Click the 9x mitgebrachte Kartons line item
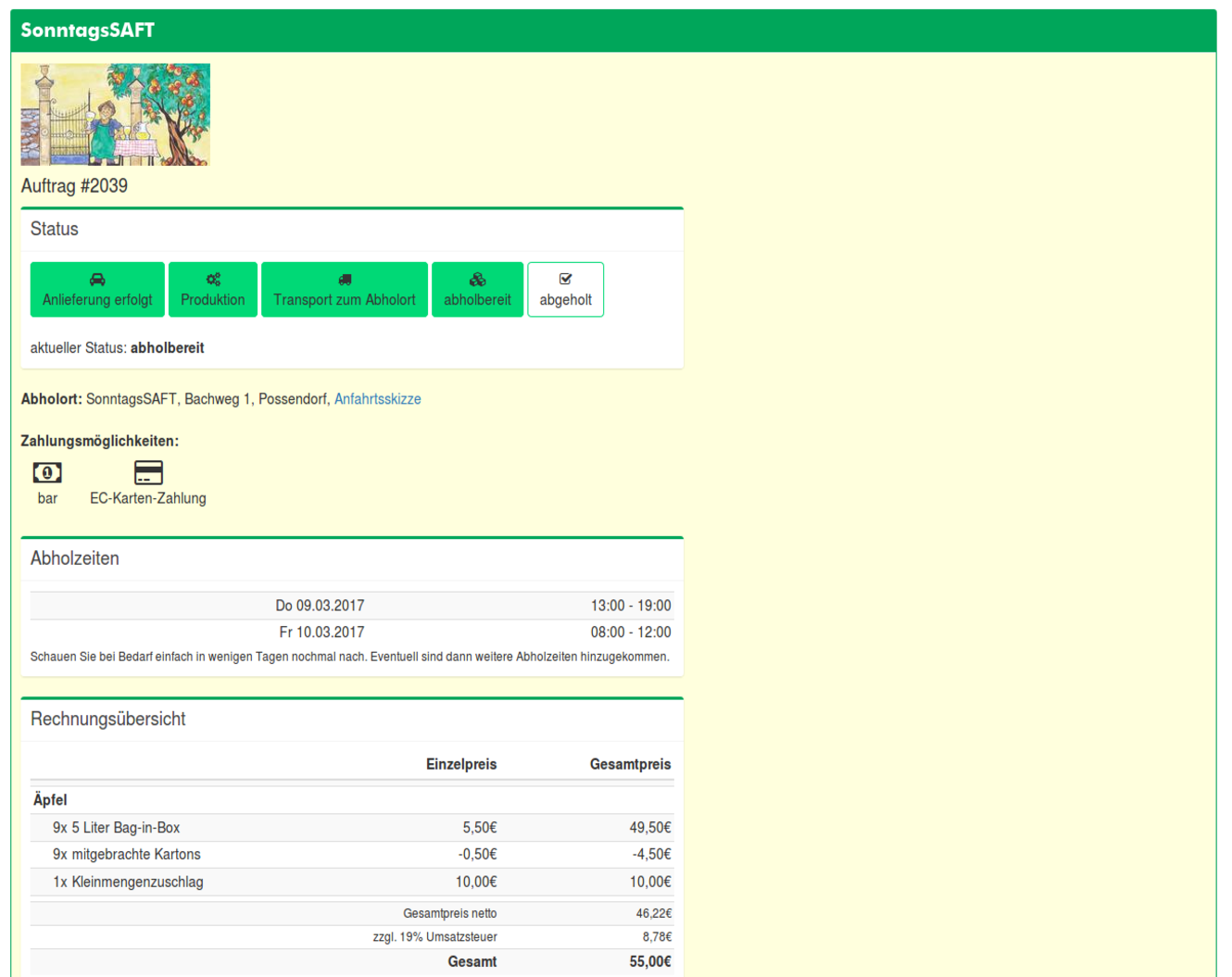Image resolution: width=1232 pixels, height=977 pixels. coord(127,855)
